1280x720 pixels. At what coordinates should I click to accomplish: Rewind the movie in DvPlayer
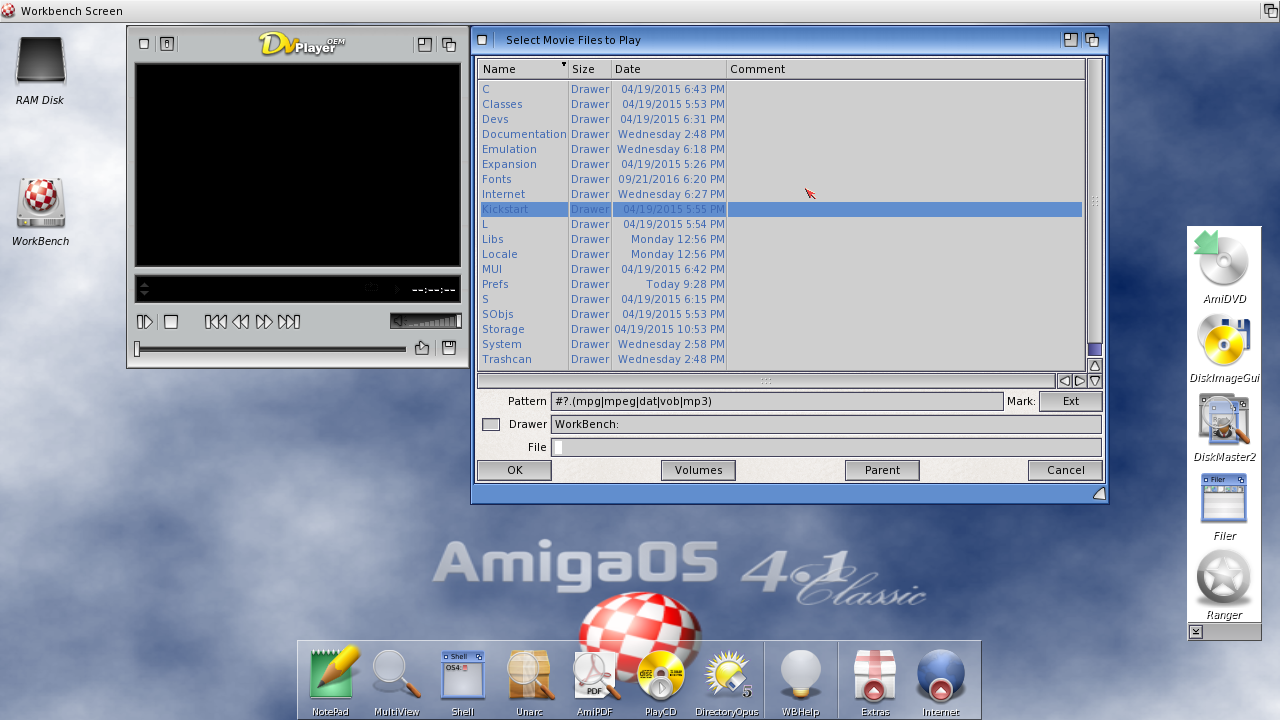[240, 322]
